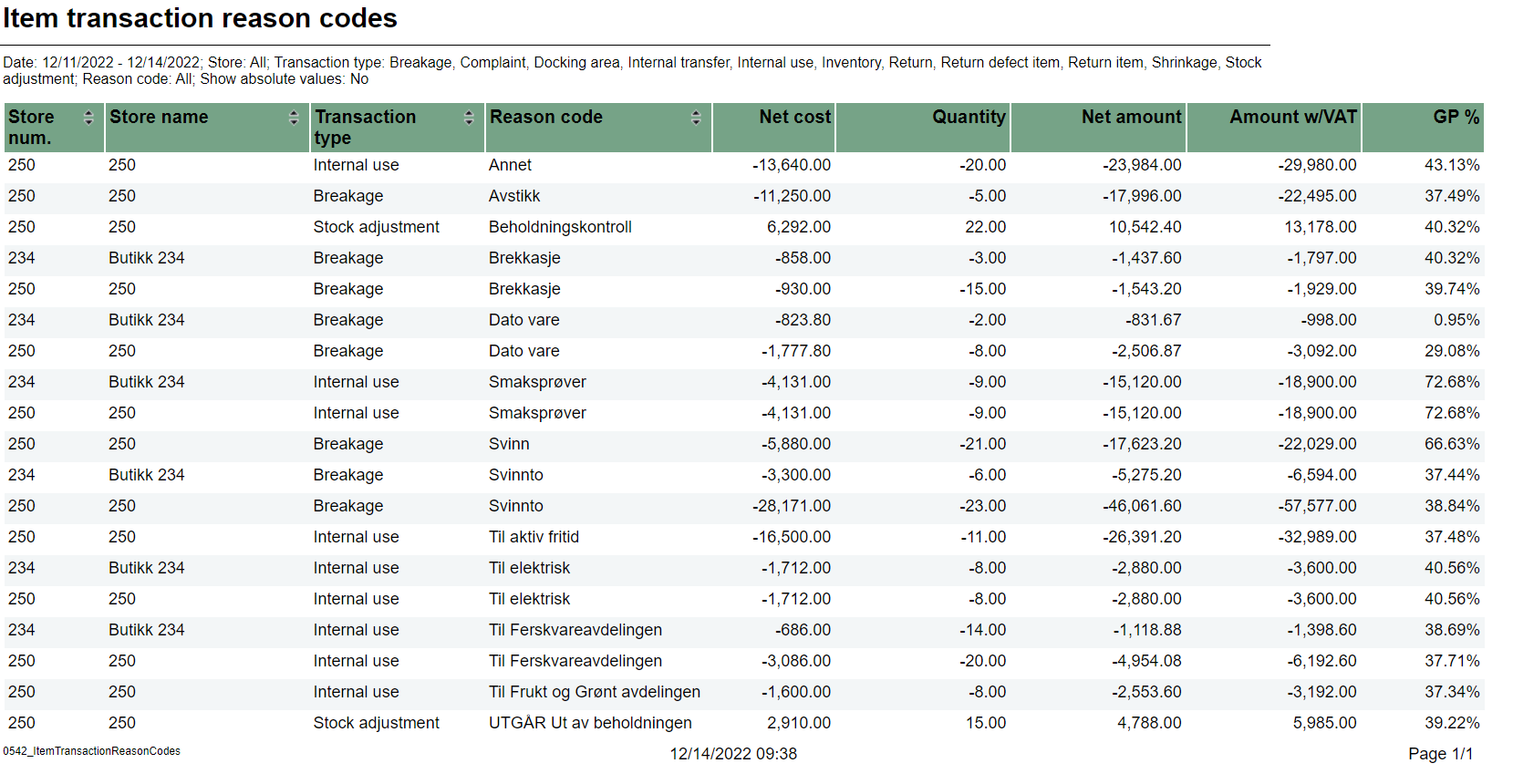Click the Avstikk reason code cell
The height and width of the screenshot is (784, 1513).
514,196
